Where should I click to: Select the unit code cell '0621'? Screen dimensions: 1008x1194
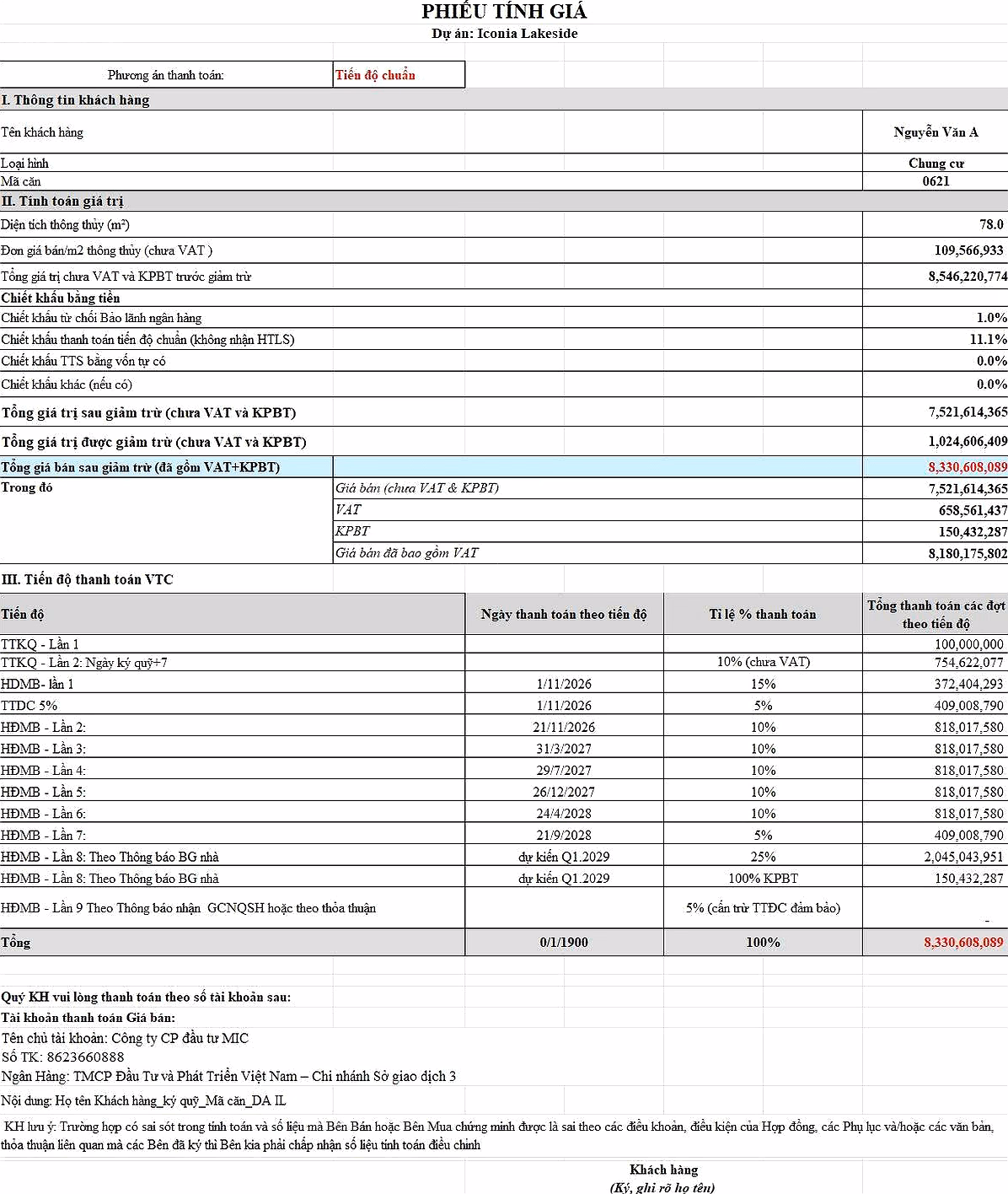[x=936, y=181]
